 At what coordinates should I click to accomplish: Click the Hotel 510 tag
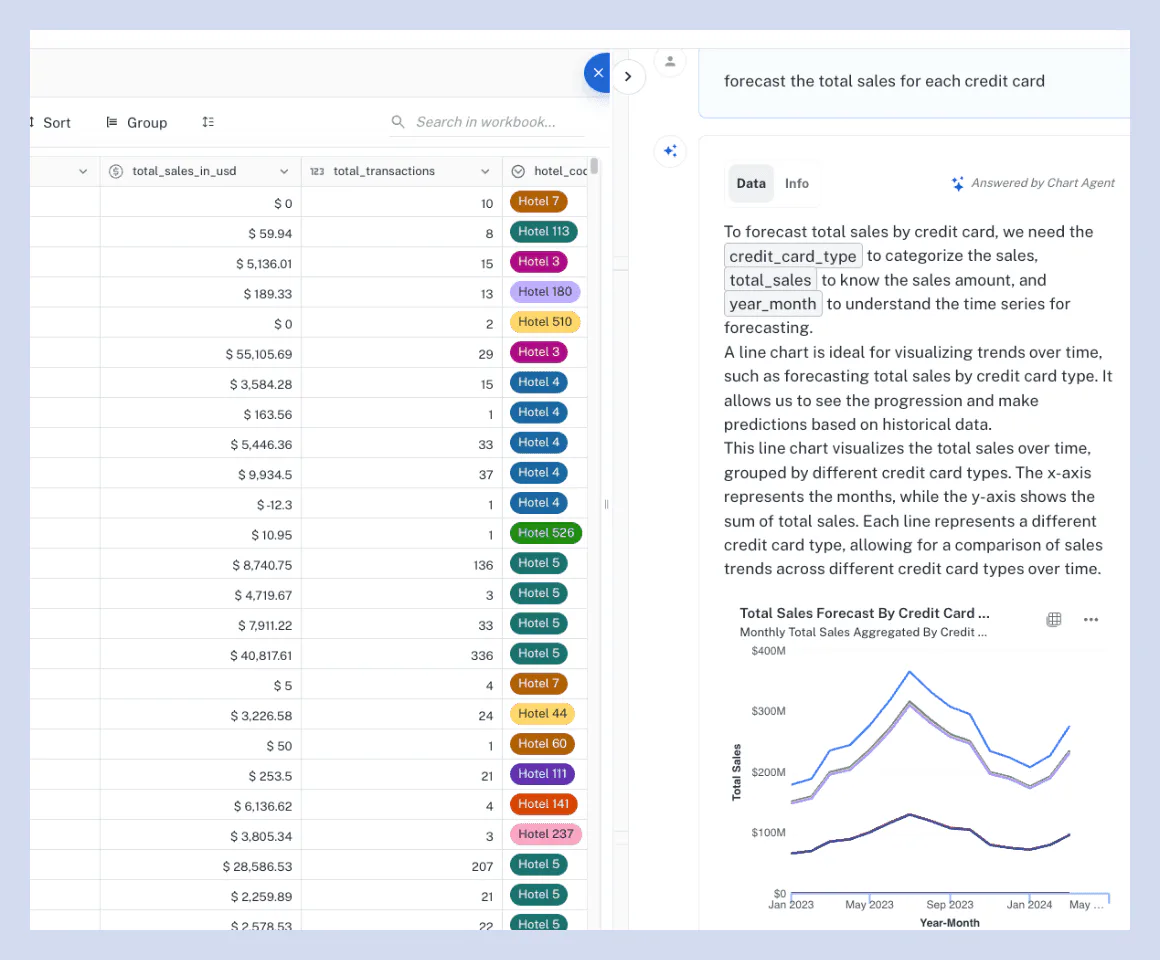(545, 322)
